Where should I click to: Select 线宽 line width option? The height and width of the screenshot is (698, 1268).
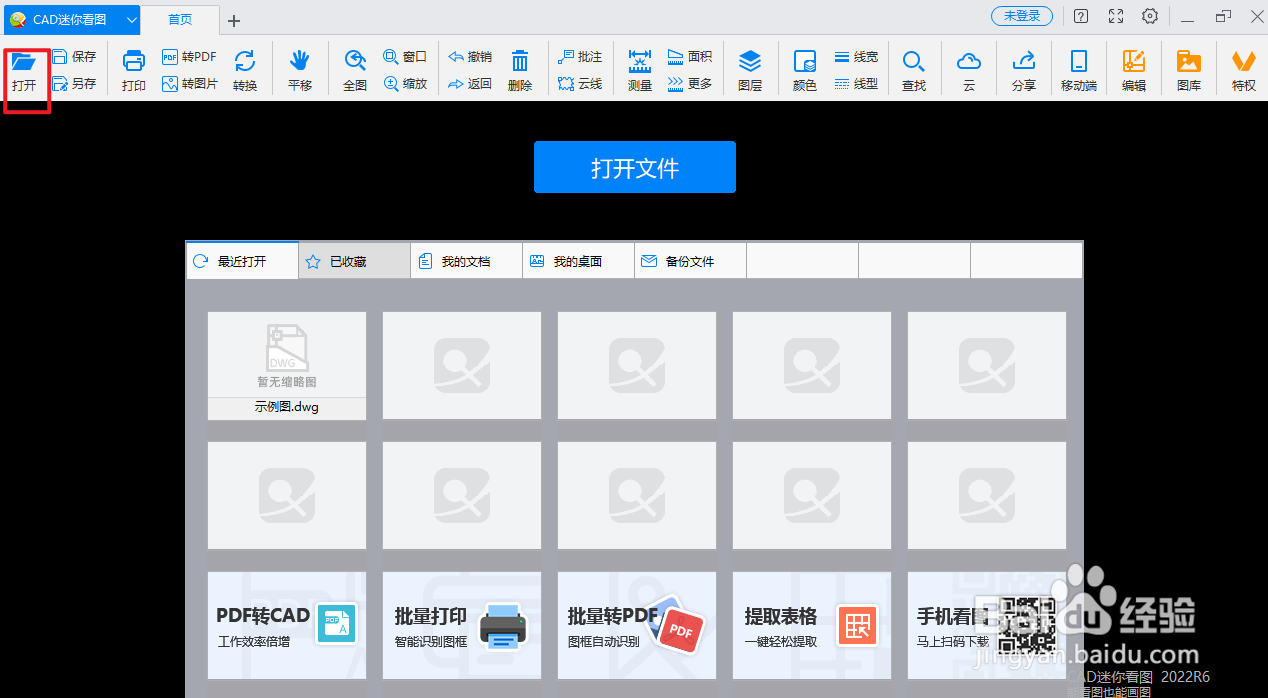coord(855,57)
